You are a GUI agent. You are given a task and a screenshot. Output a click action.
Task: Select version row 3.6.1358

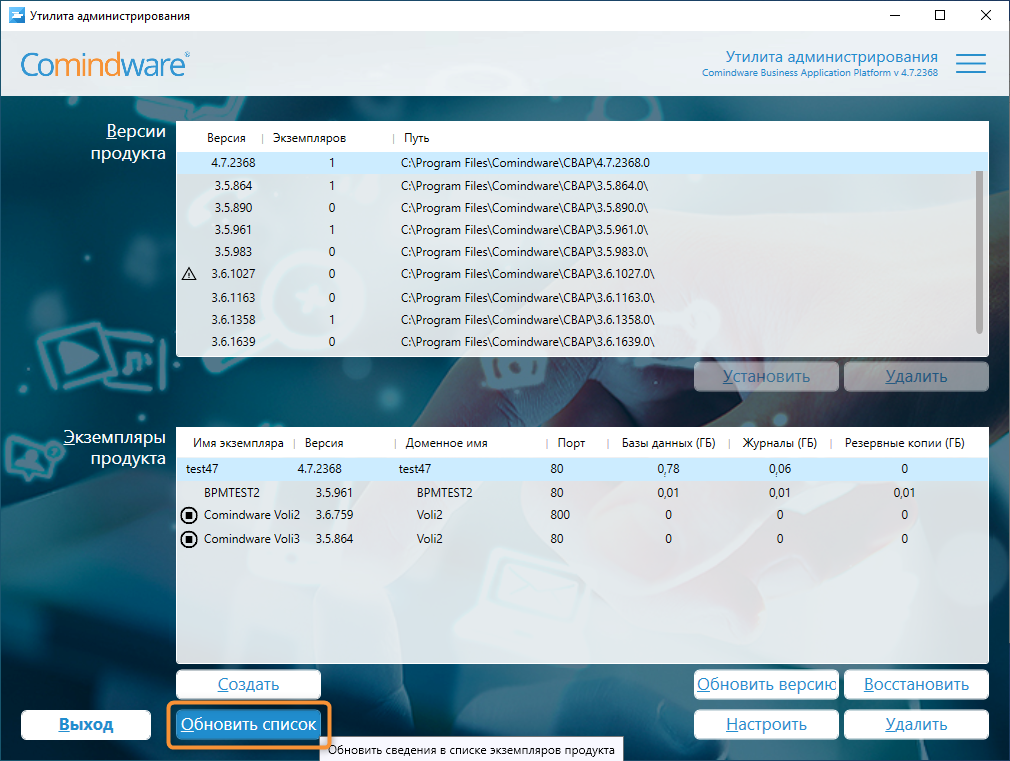click(x=576, y=320)
